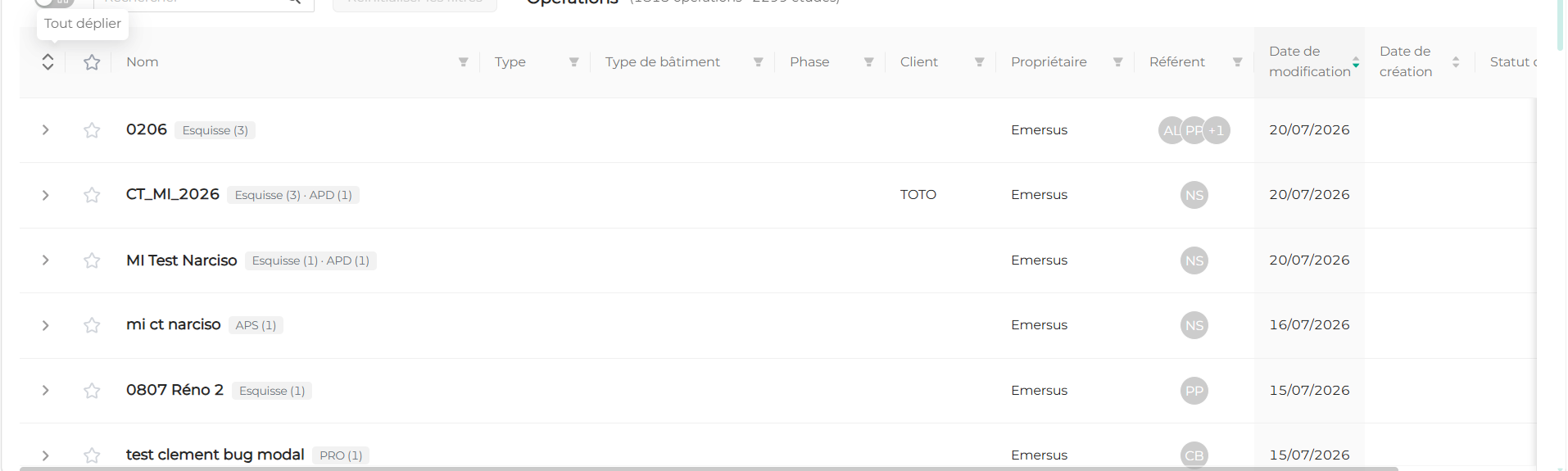Star the CT_MI_2026 operation
Screen dimensions: 1568x471
pyautogui.click(x=92, y=195)
